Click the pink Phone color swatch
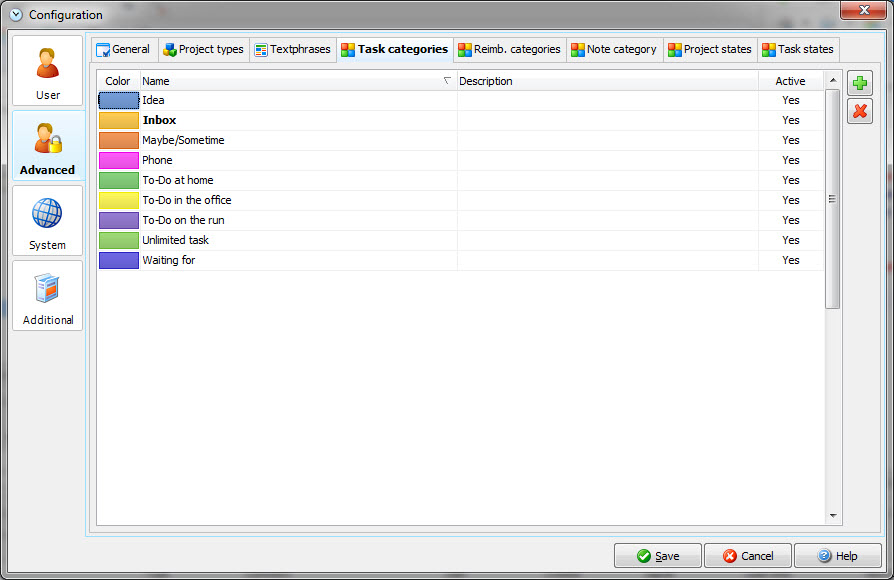Viewport: 894px width, 580px height. click(x=118, y=160)
